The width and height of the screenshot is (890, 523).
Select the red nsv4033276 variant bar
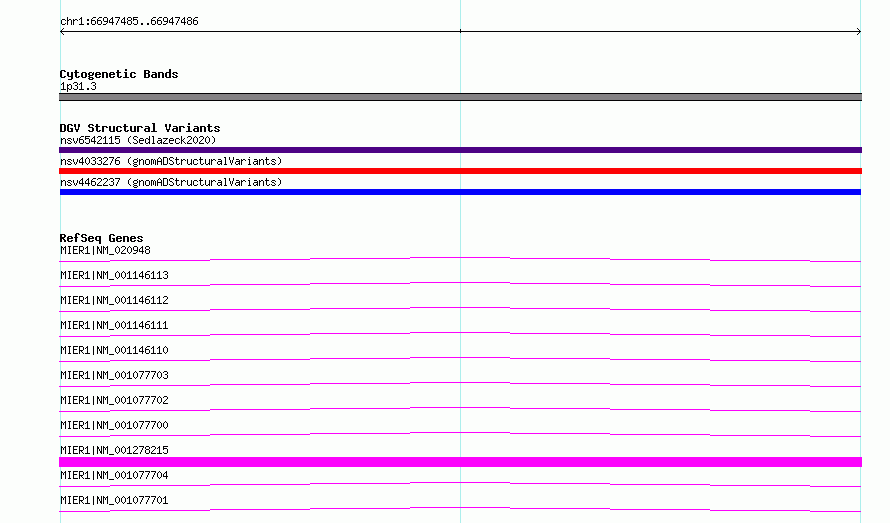point(460,171)
